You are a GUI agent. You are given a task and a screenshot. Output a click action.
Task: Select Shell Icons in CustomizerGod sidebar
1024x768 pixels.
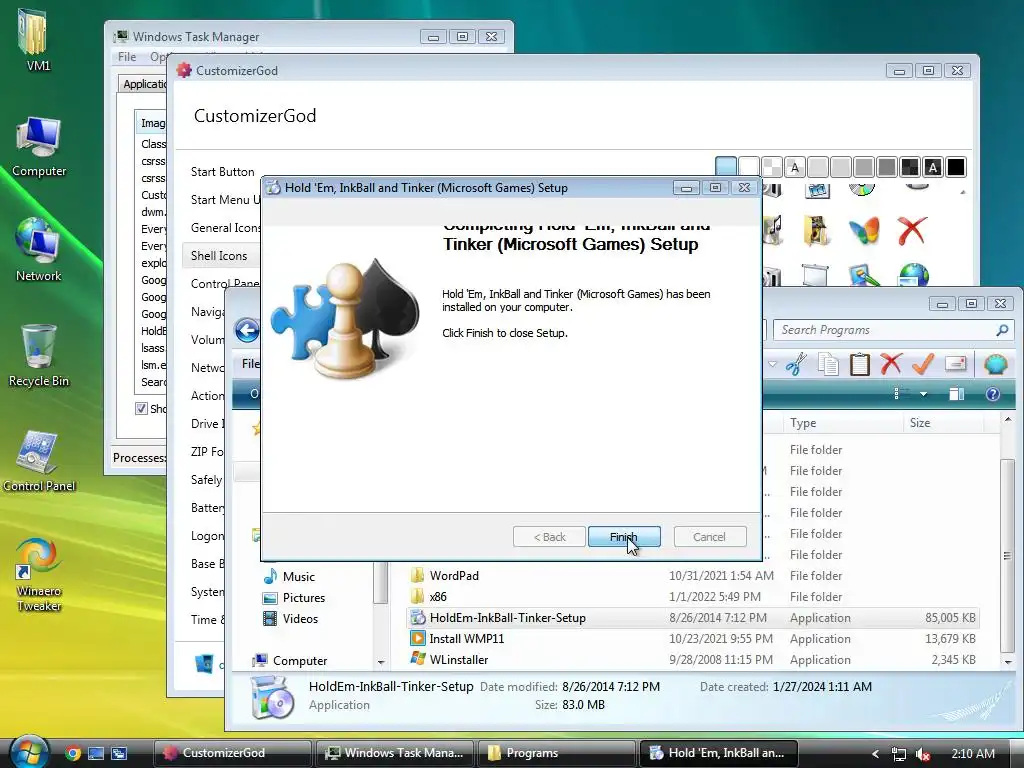[219, 256]
